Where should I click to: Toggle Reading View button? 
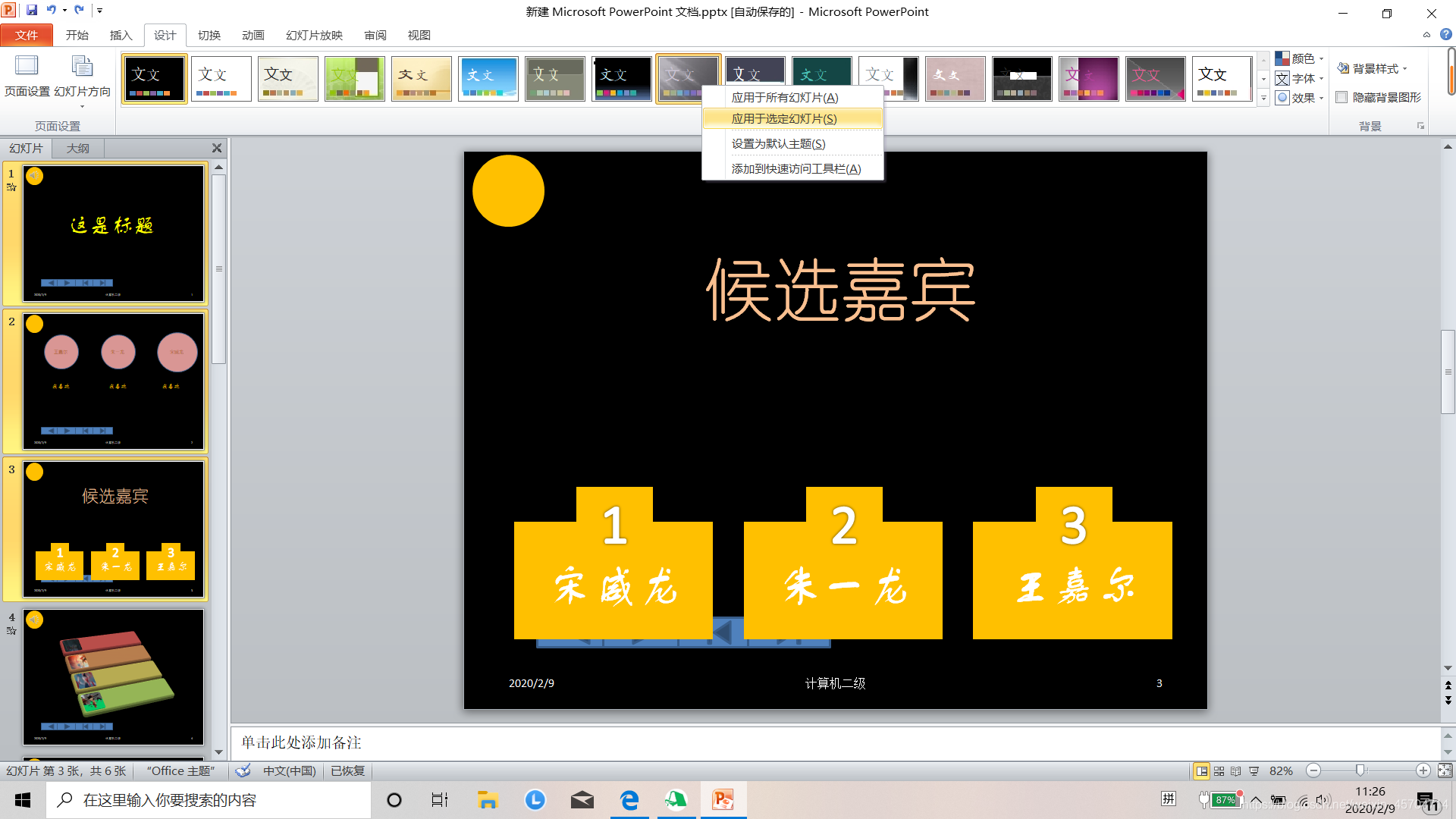tap(1236, 771)
